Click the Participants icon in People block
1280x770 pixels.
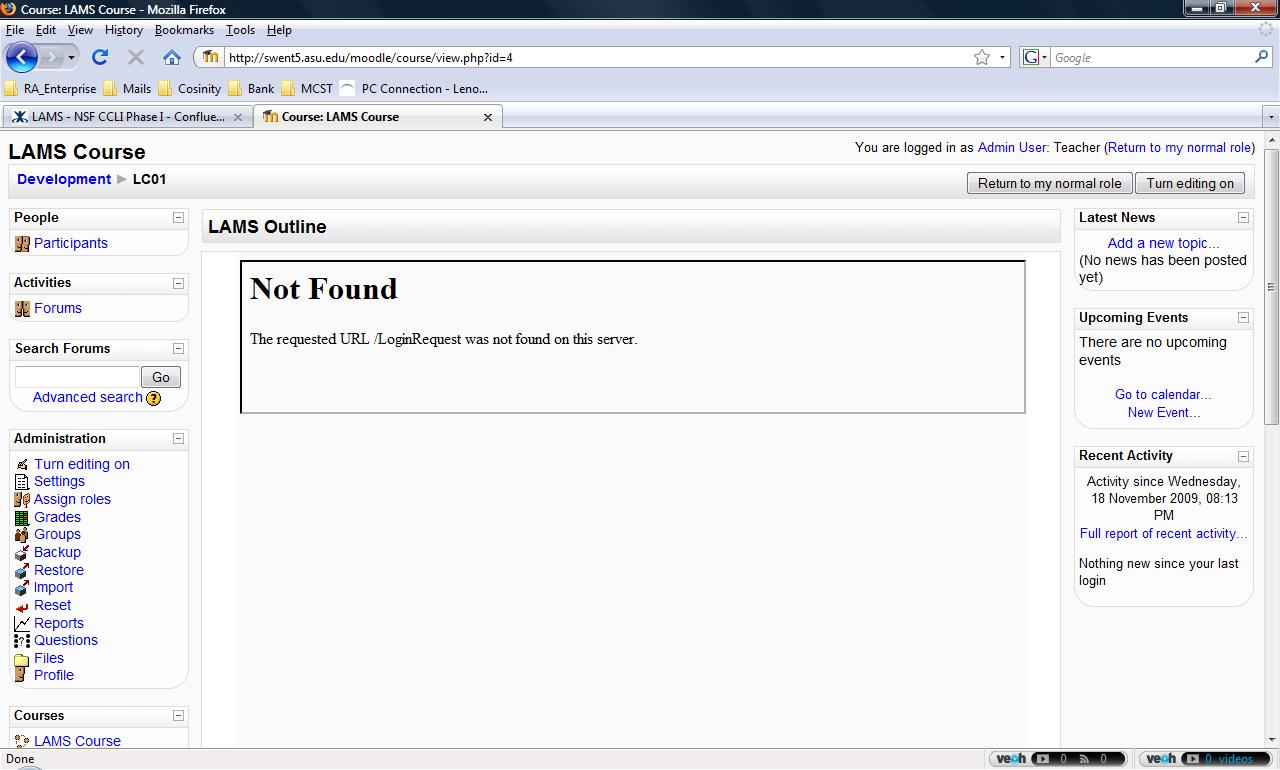(22, 243)
